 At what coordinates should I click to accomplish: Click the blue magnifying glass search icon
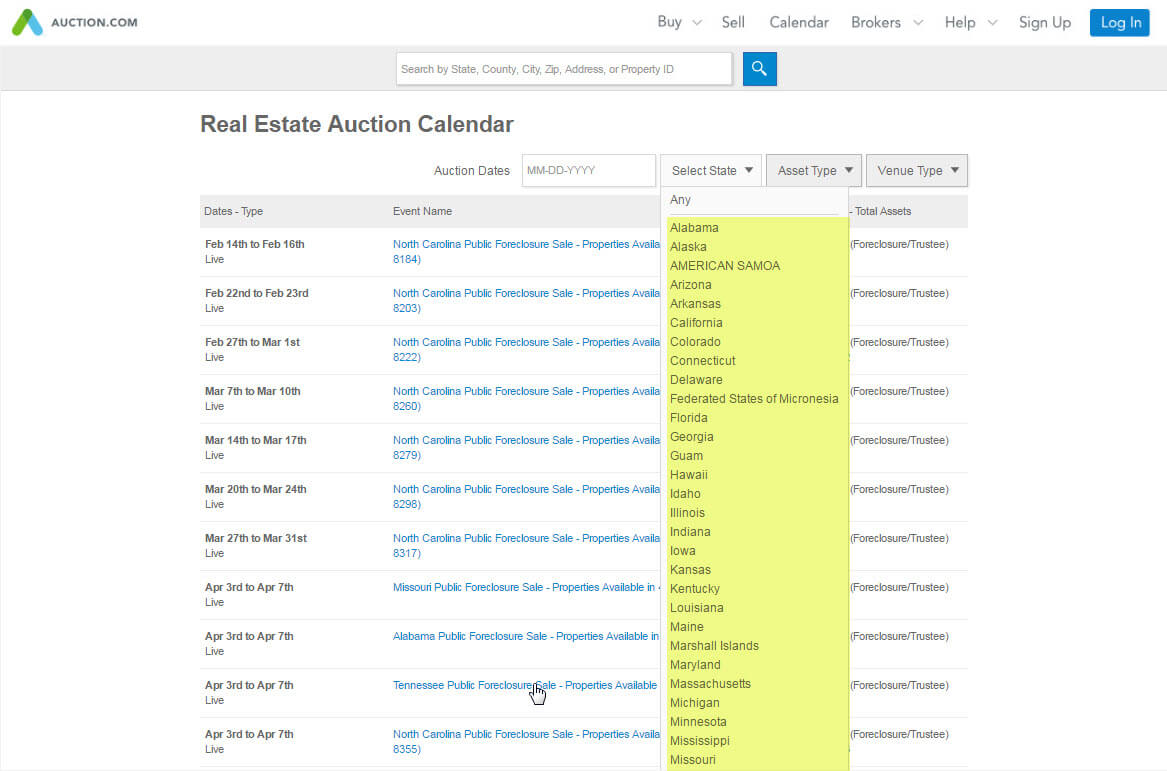(759, 68)
